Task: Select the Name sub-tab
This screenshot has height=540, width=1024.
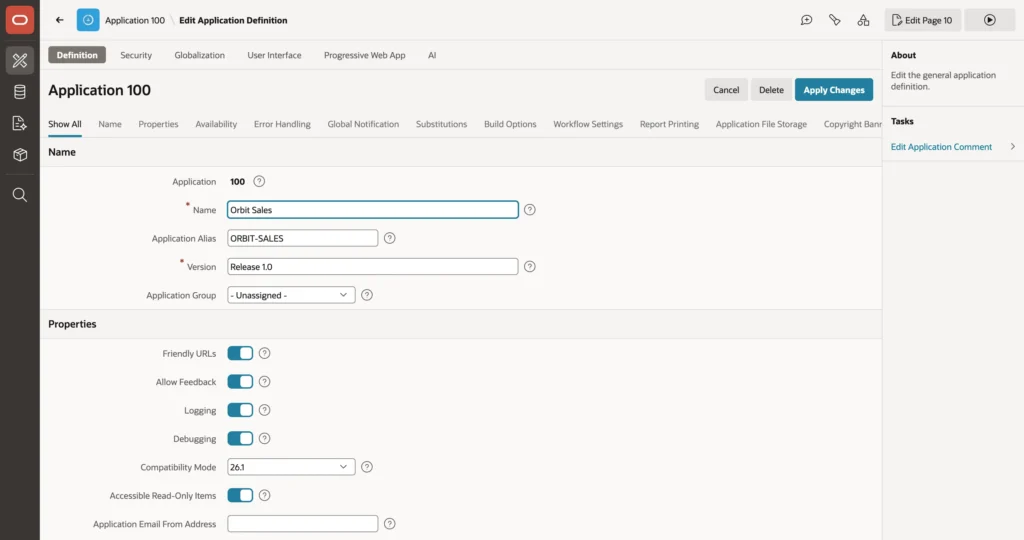Action: pyautogui.click(x=110, y=124)
